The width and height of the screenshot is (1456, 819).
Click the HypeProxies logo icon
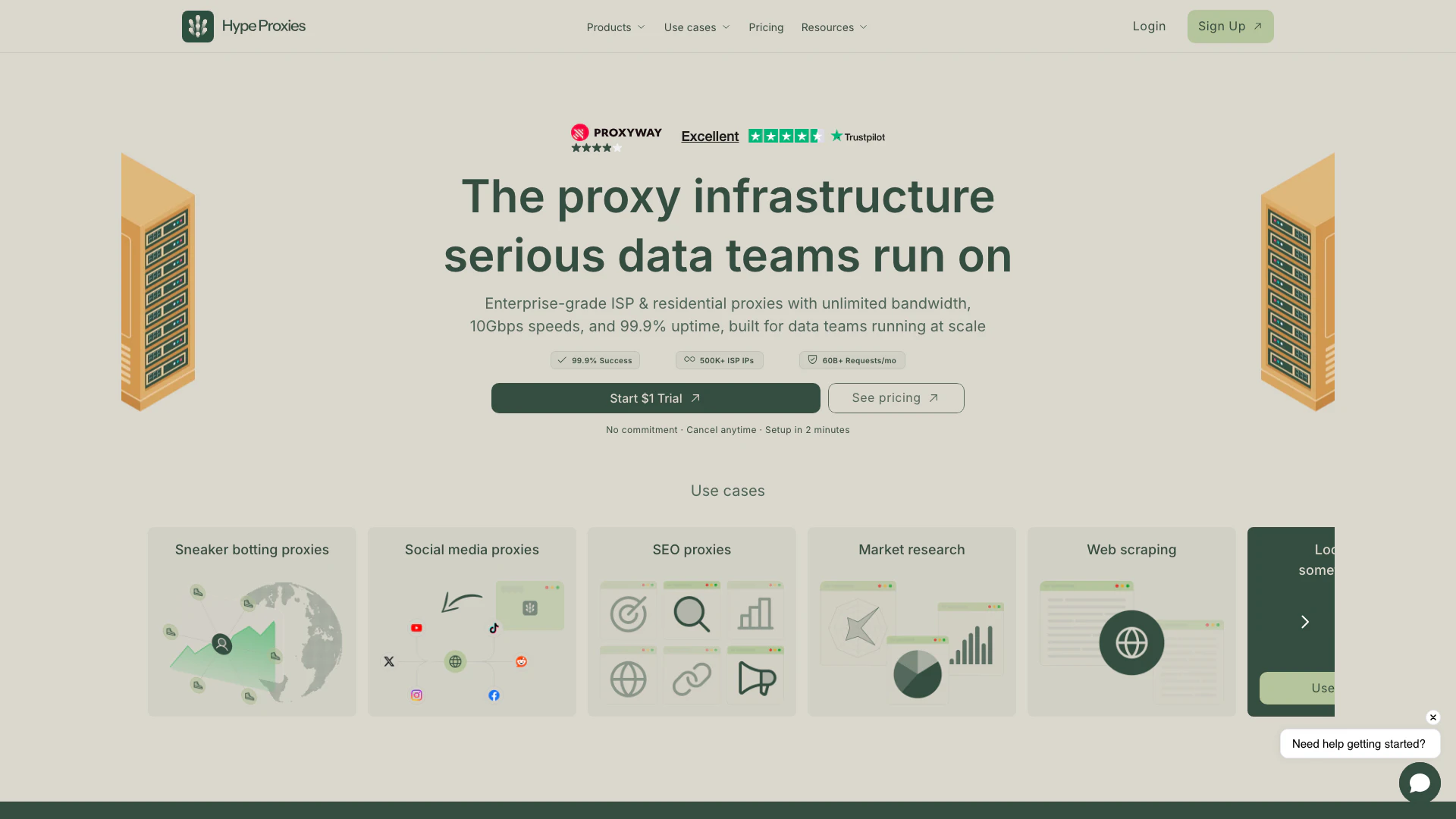pyautogui.click(x=197, y=27)
